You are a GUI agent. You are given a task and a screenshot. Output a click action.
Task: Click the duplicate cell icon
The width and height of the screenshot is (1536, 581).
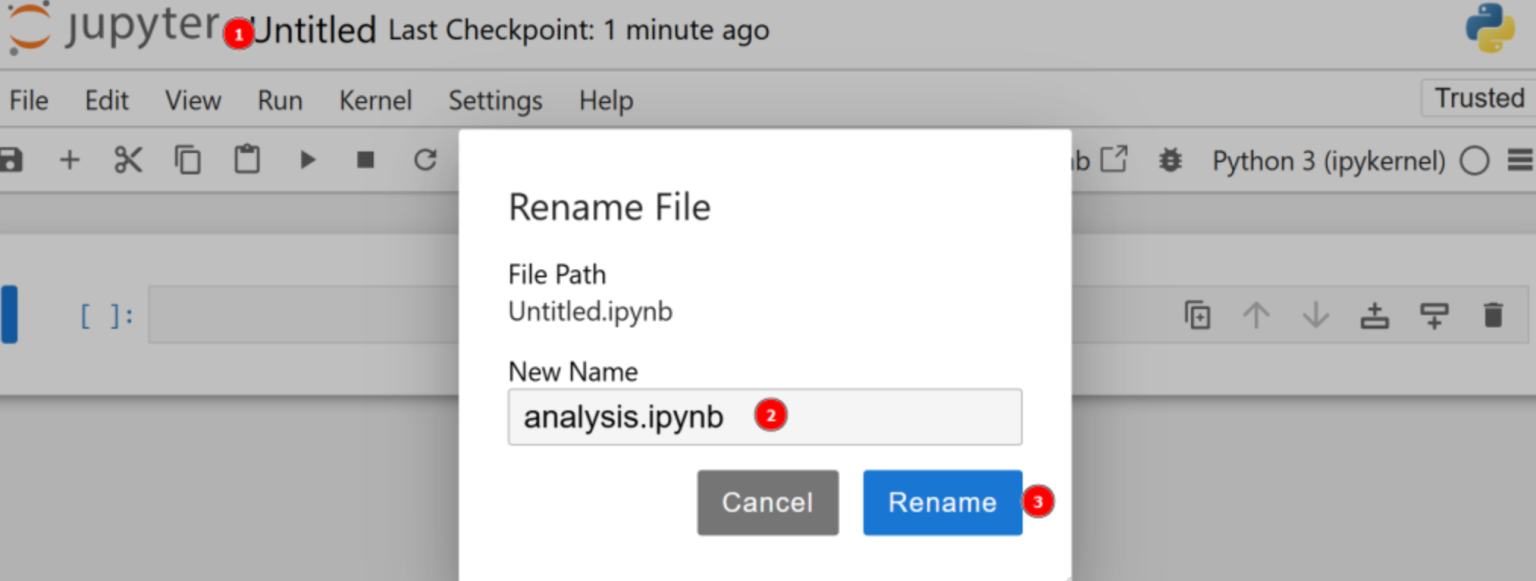point(1197,314)
